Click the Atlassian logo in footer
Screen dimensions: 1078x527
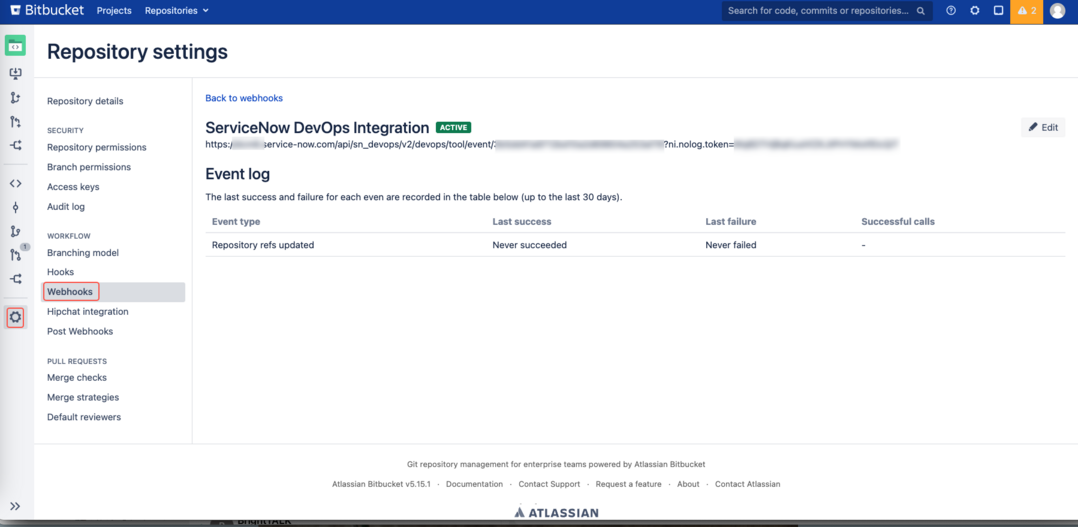[556, 512]
